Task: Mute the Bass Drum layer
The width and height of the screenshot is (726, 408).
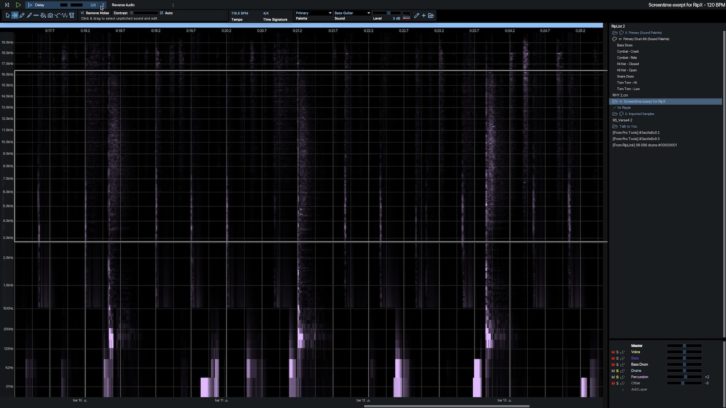Action: coord(613,365)
